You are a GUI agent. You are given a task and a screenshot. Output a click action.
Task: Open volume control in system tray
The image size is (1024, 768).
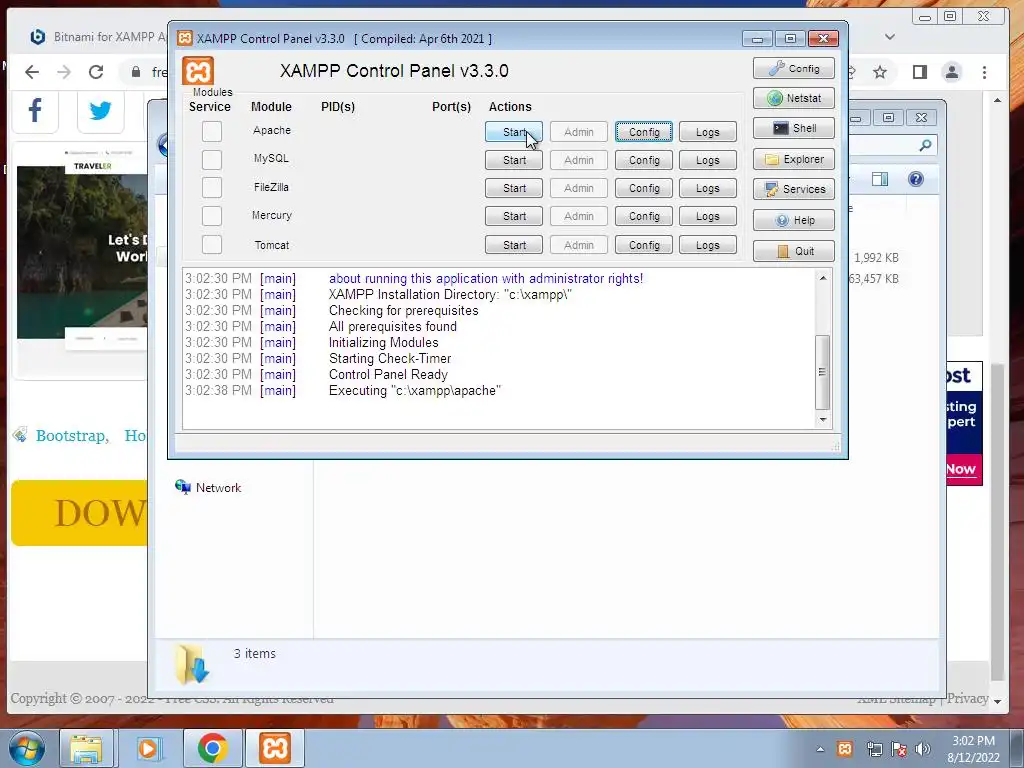(922, 749)
